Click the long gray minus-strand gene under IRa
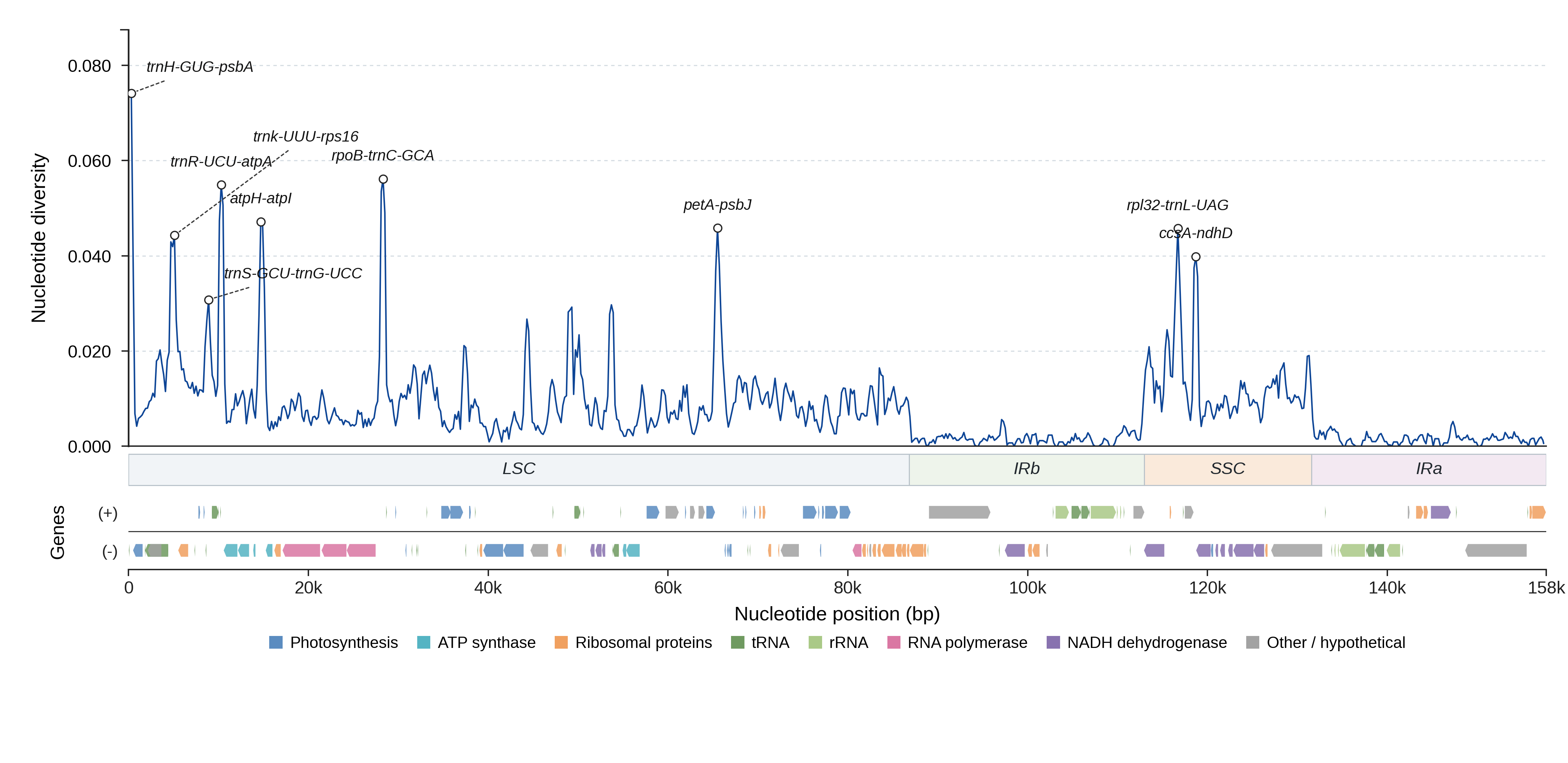 [x=1495, y=551]
